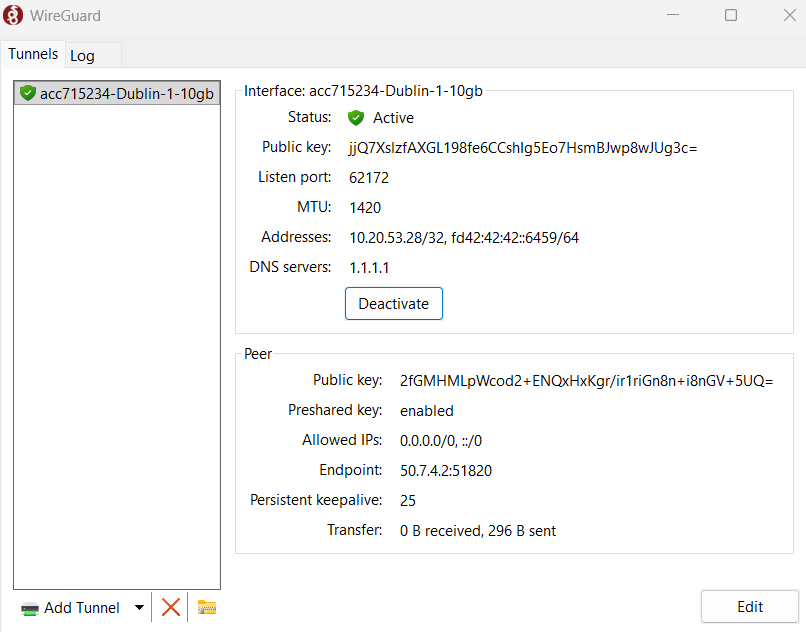Click the peer public key value

pos(587,381)
